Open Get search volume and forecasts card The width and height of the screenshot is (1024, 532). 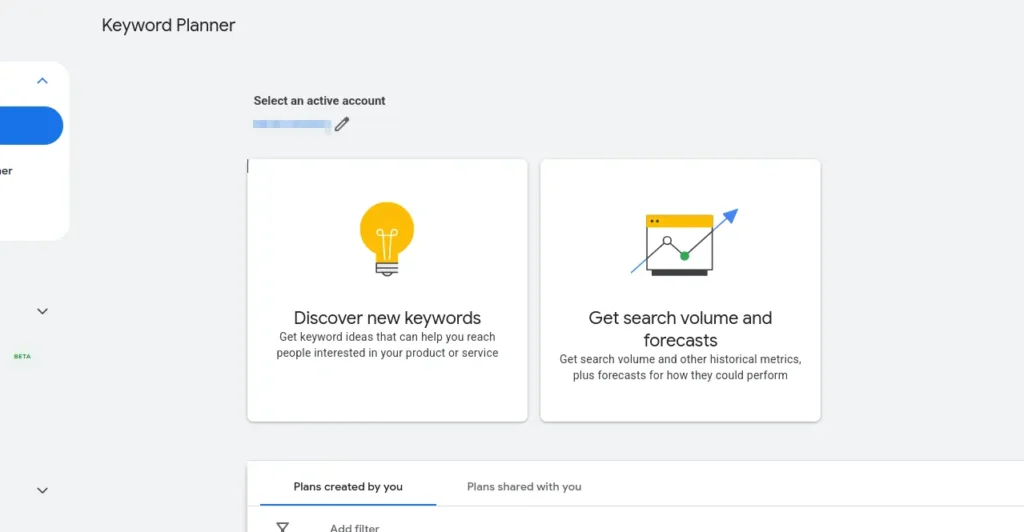tap(680, 290)
